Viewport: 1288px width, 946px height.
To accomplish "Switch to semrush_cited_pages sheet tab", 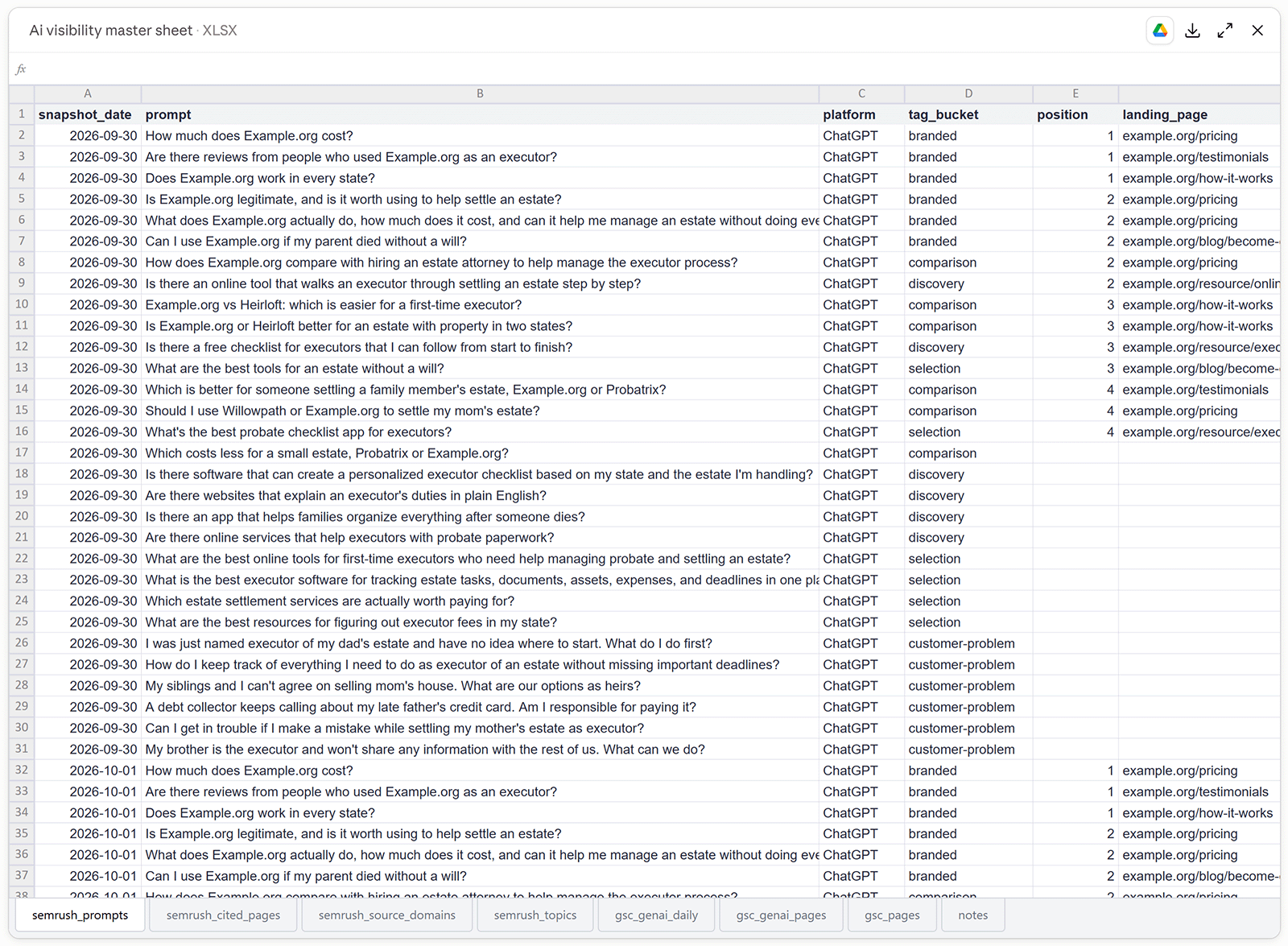I will [x=223, y=915].
